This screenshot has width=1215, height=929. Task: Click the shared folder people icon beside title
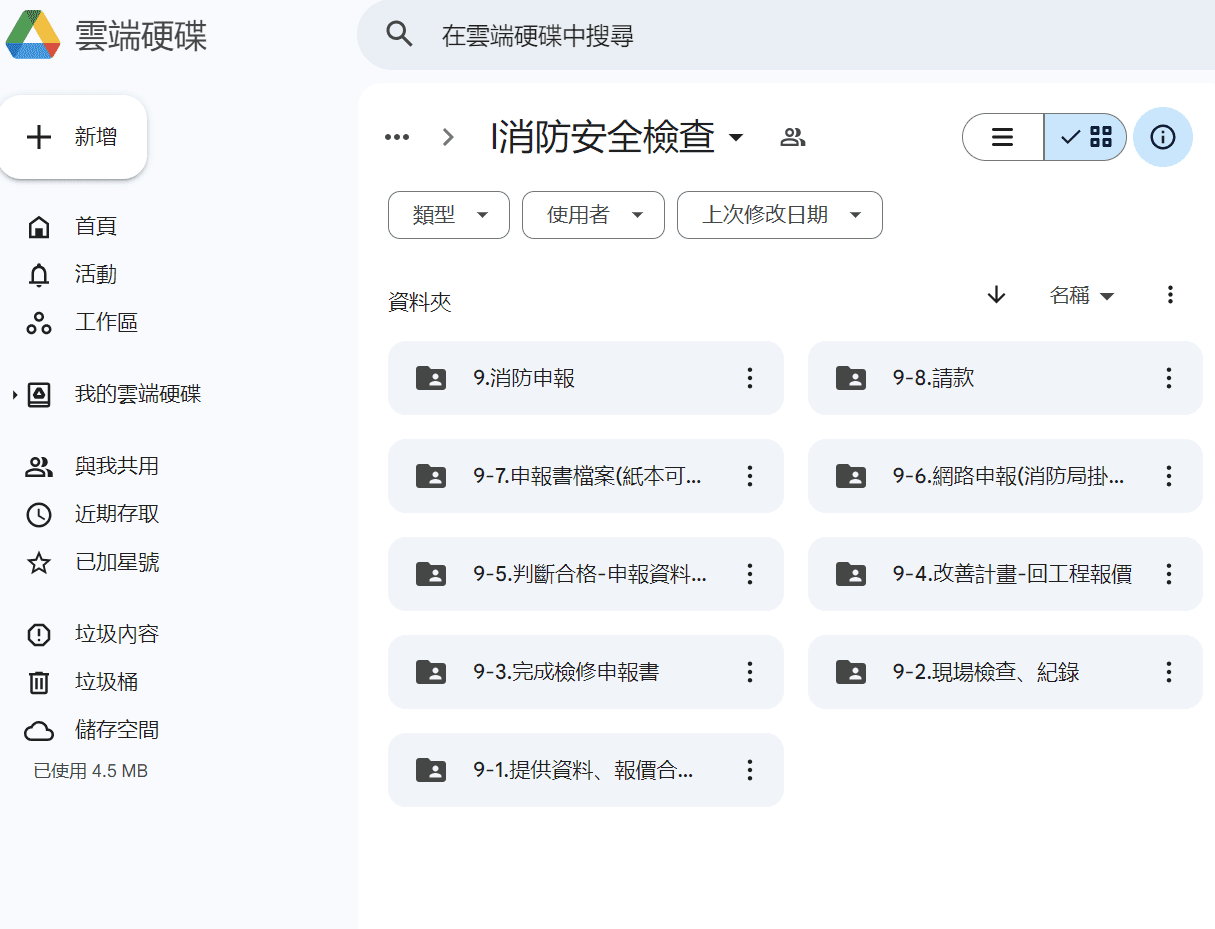793,138
